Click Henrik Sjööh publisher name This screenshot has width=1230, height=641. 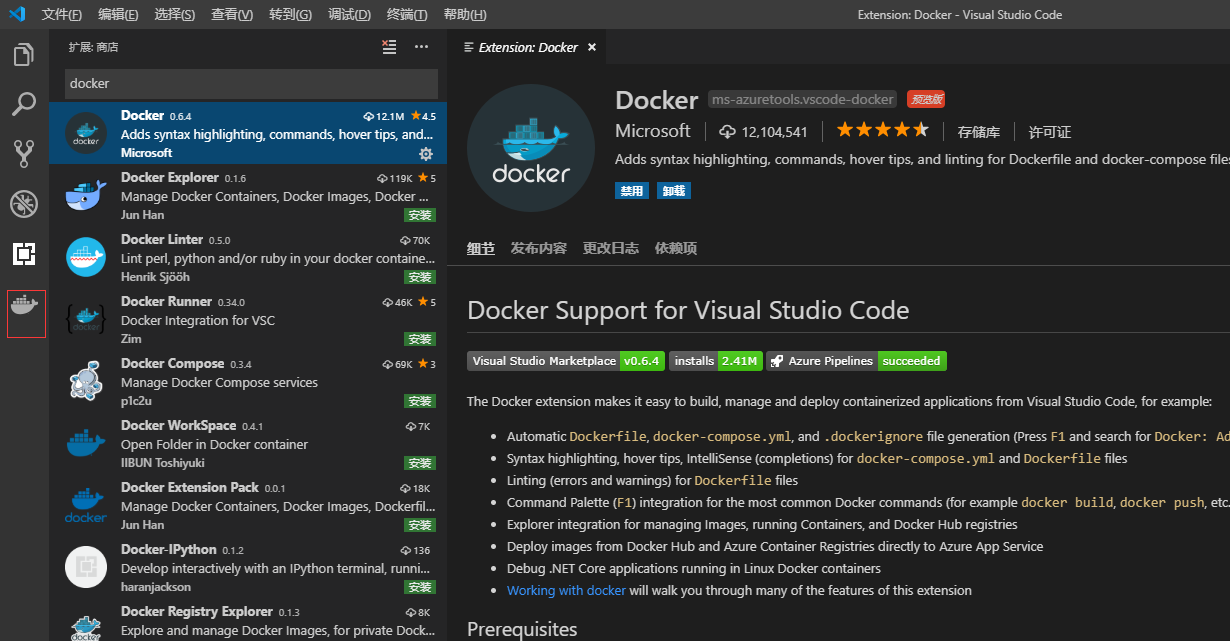[x=155, y=277]
